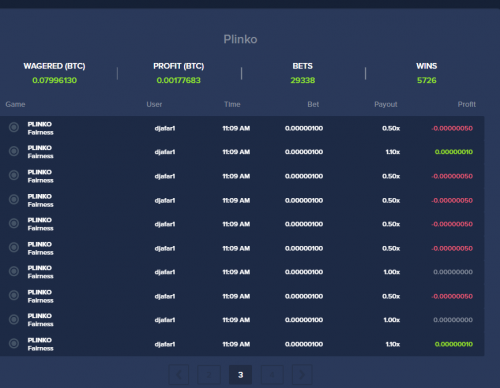Click the Time column header

(x=232, y=104)
